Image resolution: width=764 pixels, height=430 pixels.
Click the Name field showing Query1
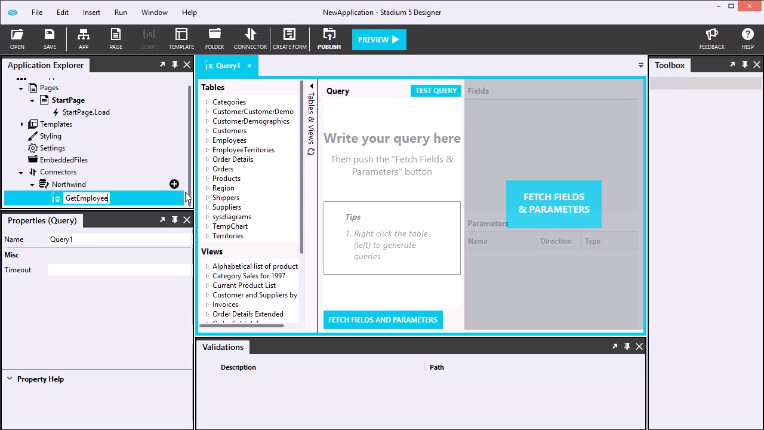coord(119,239)
